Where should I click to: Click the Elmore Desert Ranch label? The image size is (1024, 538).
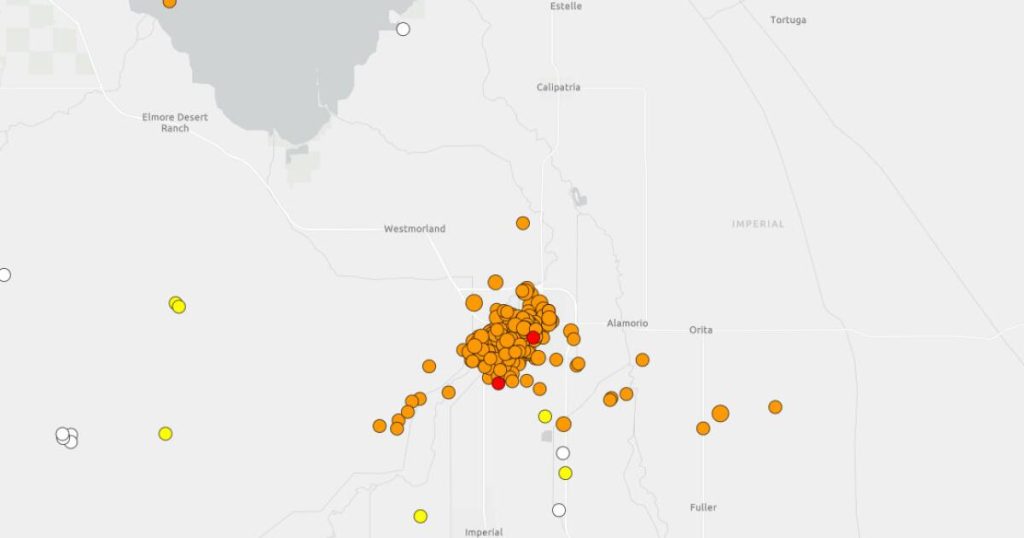(x=175, y=123)
